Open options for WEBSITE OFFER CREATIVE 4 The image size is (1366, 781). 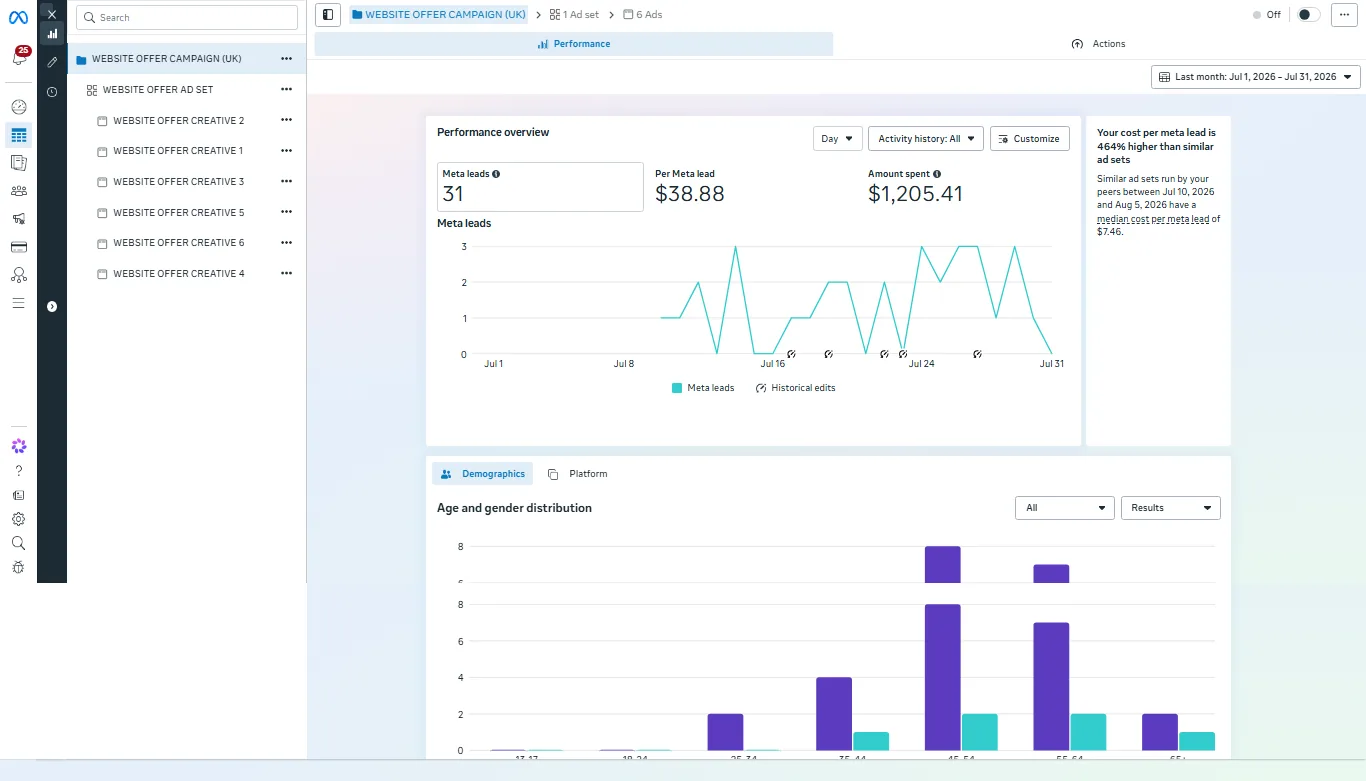(x=286, y=273)
